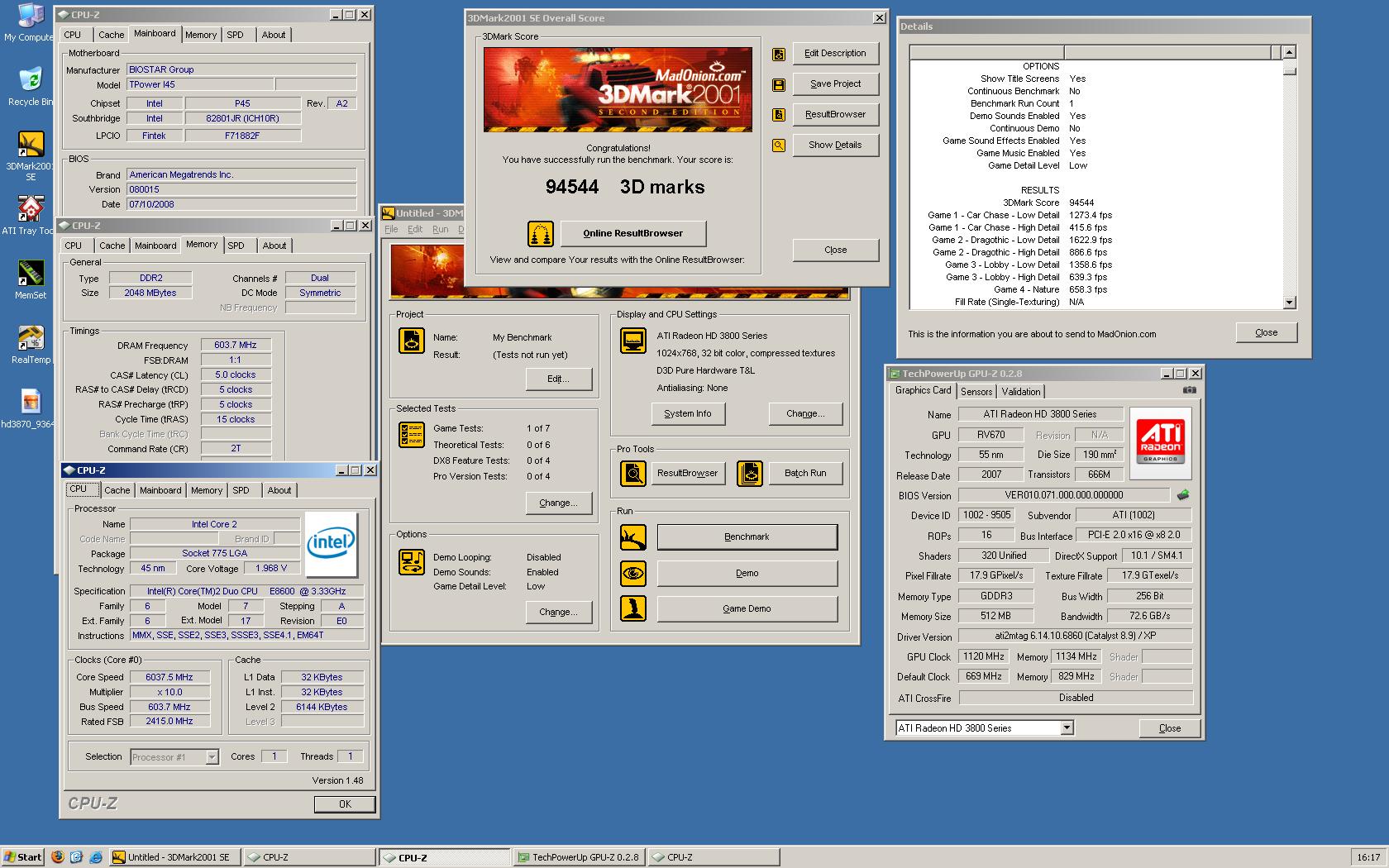
Task: Switch to Untitled - 3DMark2001 SE taskbar button
Action: [x=175, y=857]
